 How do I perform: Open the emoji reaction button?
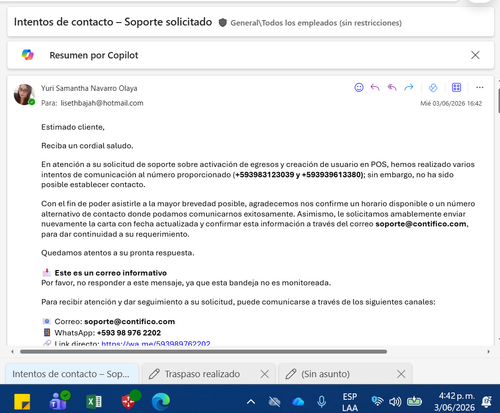359,87
